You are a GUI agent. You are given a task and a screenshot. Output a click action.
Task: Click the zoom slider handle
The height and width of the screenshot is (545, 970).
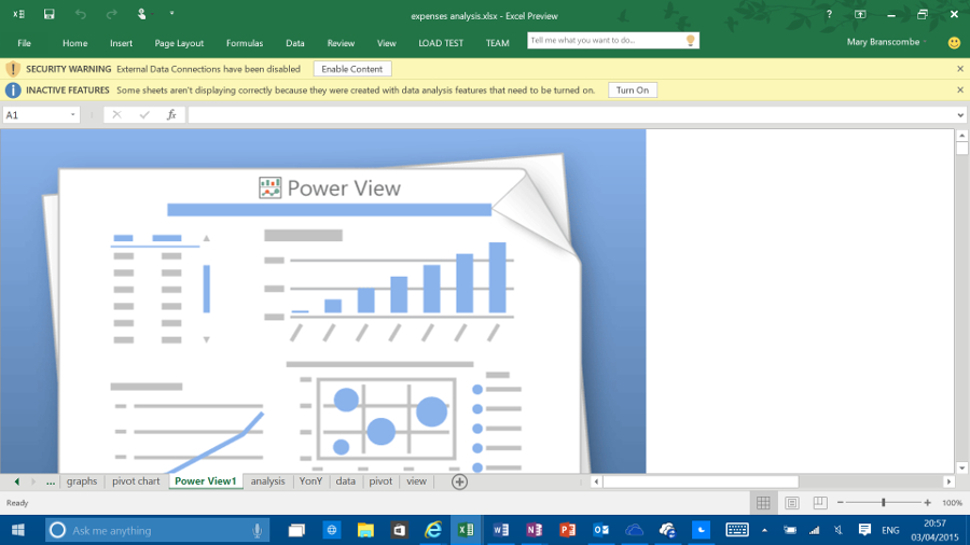pyautogui.click(x=883, y=503)
